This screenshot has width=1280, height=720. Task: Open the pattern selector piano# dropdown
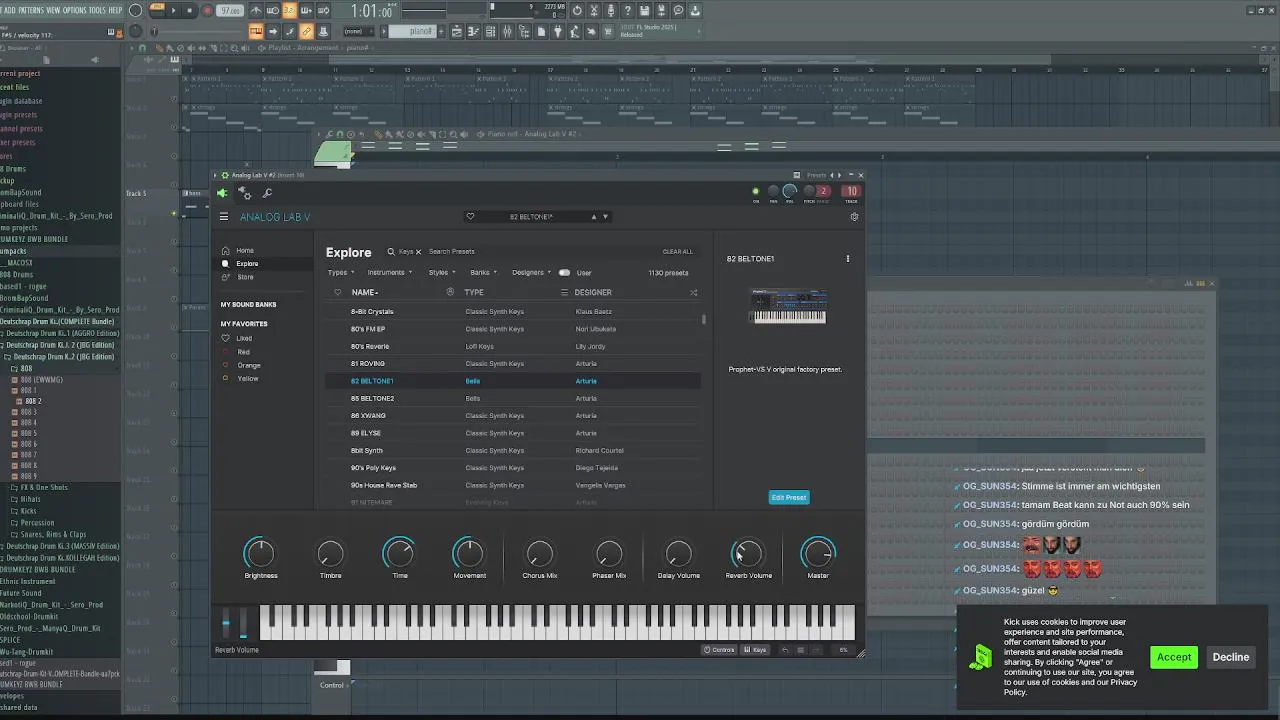tap(412, 32)
